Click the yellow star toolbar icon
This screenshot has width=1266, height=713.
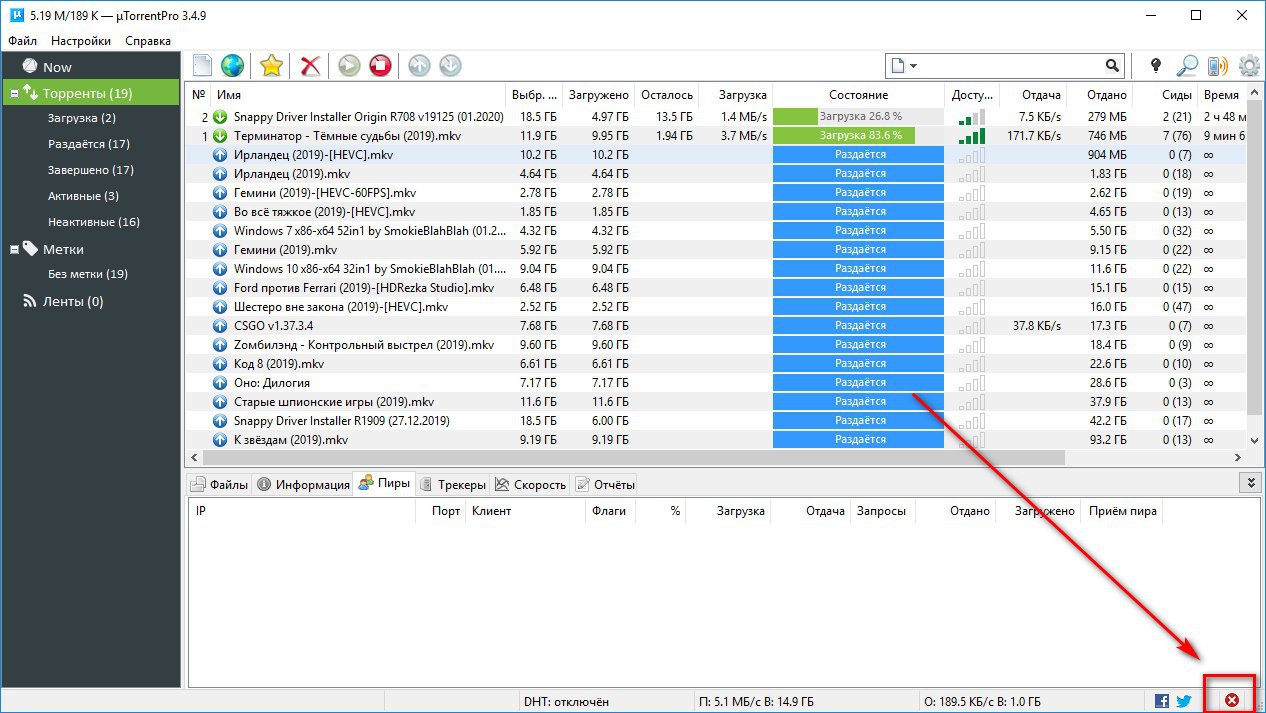(271, 66)
